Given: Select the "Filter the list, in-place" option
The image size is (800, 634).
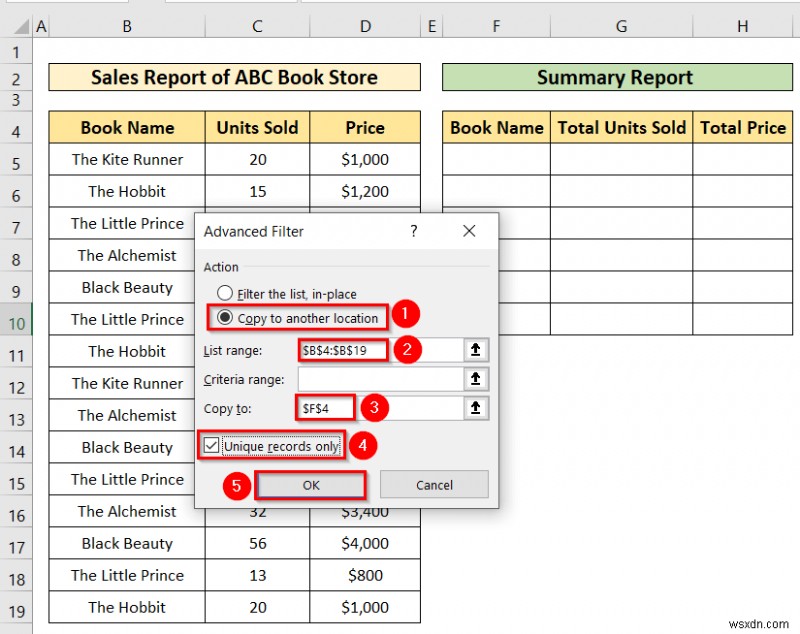Looking at the screenshot, I should [x=226, y=294].
